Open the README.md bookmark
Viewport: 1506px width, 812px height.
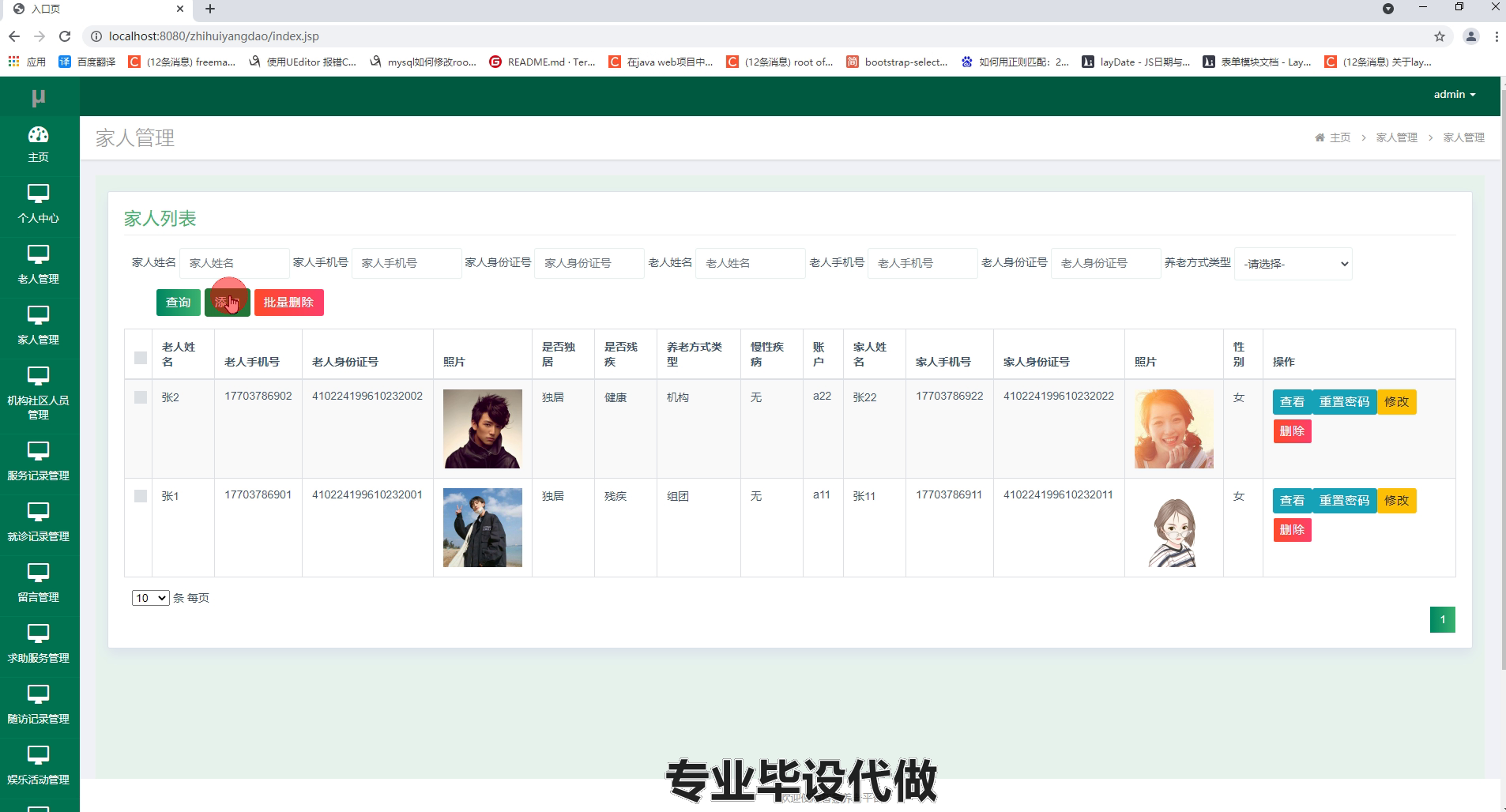click(543, 62)
